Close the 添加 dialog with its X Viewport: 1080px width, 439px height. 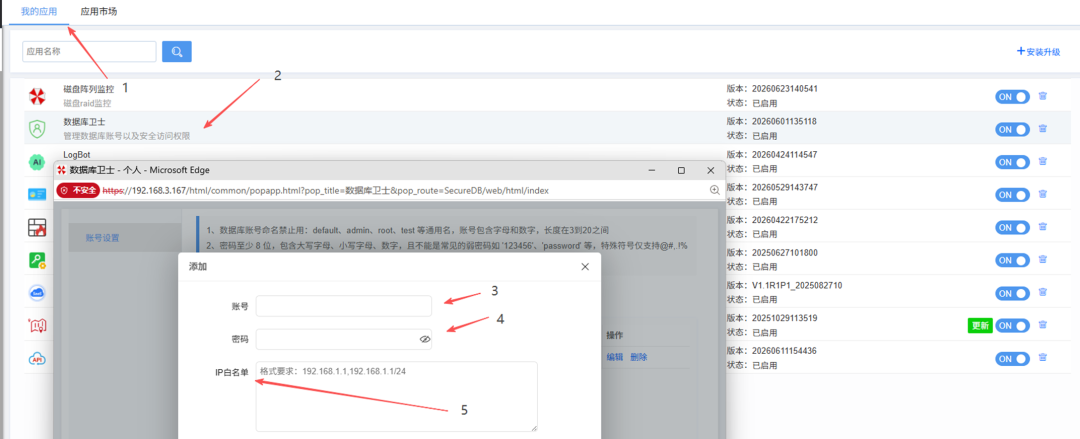(x=585, y=267)
